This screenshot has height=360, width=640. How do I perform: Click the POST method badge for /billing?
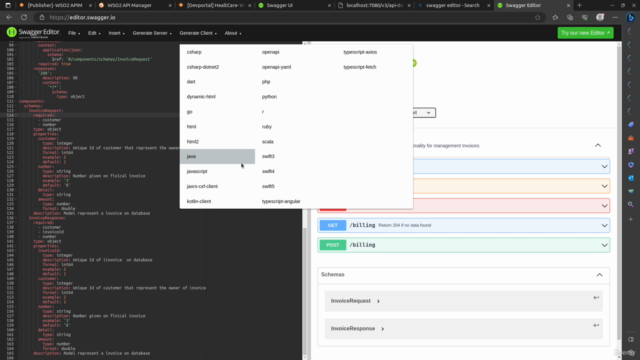(x=333, y=245)
